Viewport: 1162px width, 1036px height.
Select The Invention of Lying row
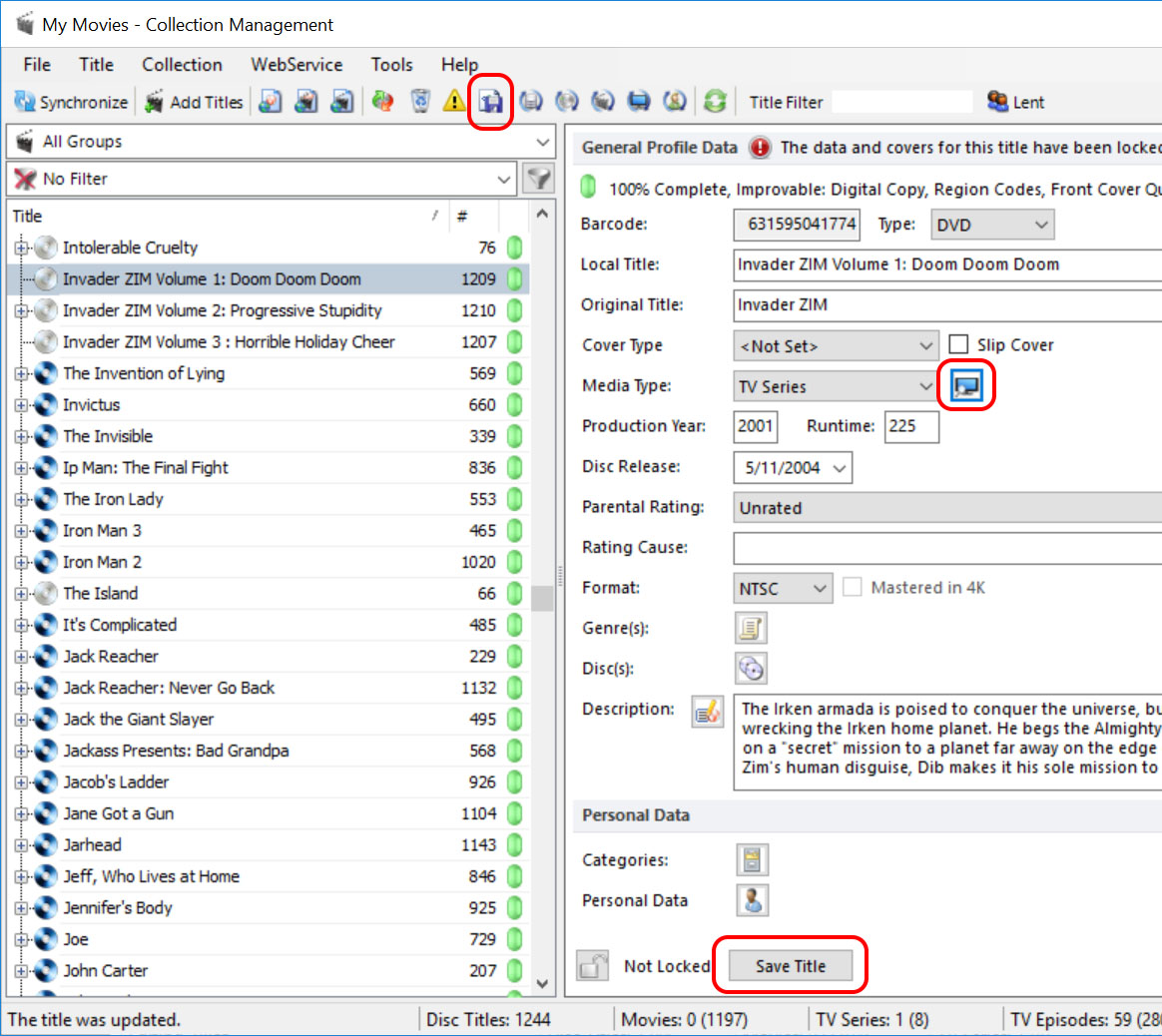tap(269, 373)
